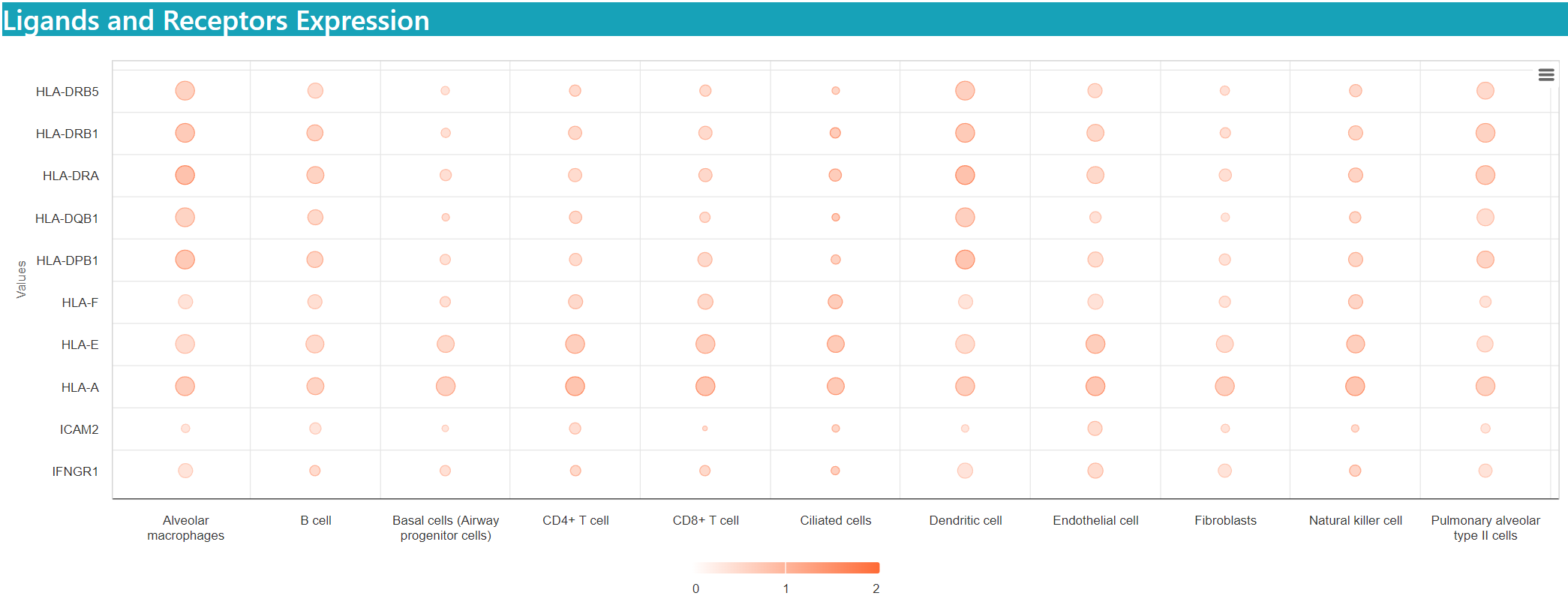Click the HLA-E row label

click(x=80, y=345)
